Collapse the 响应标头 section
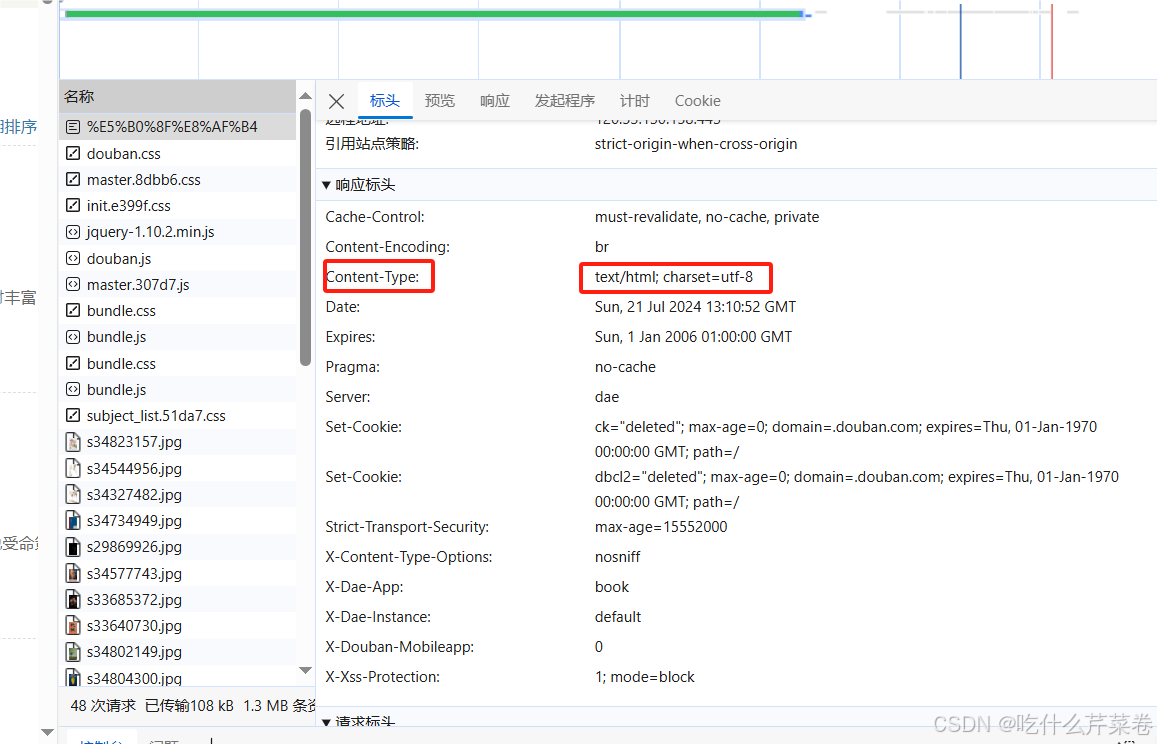 (x=326, y=185)
